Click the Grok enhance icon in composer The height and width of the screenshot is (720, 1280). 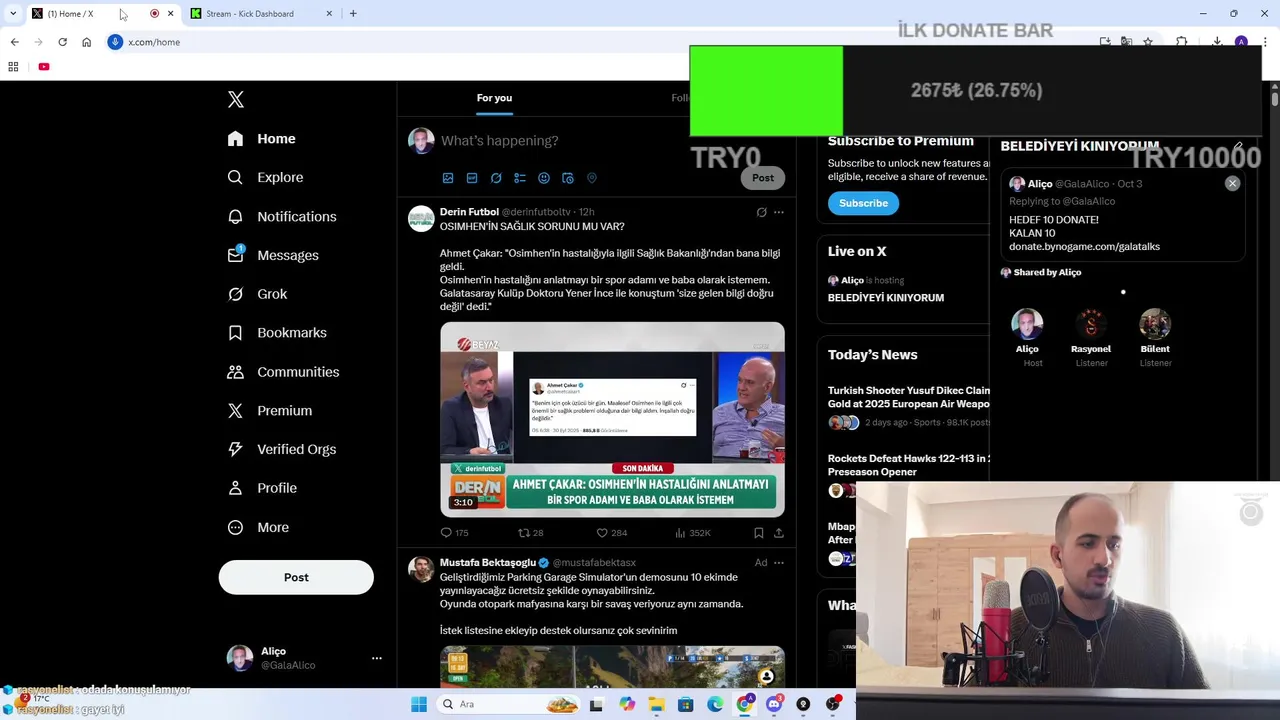[496, 178]
